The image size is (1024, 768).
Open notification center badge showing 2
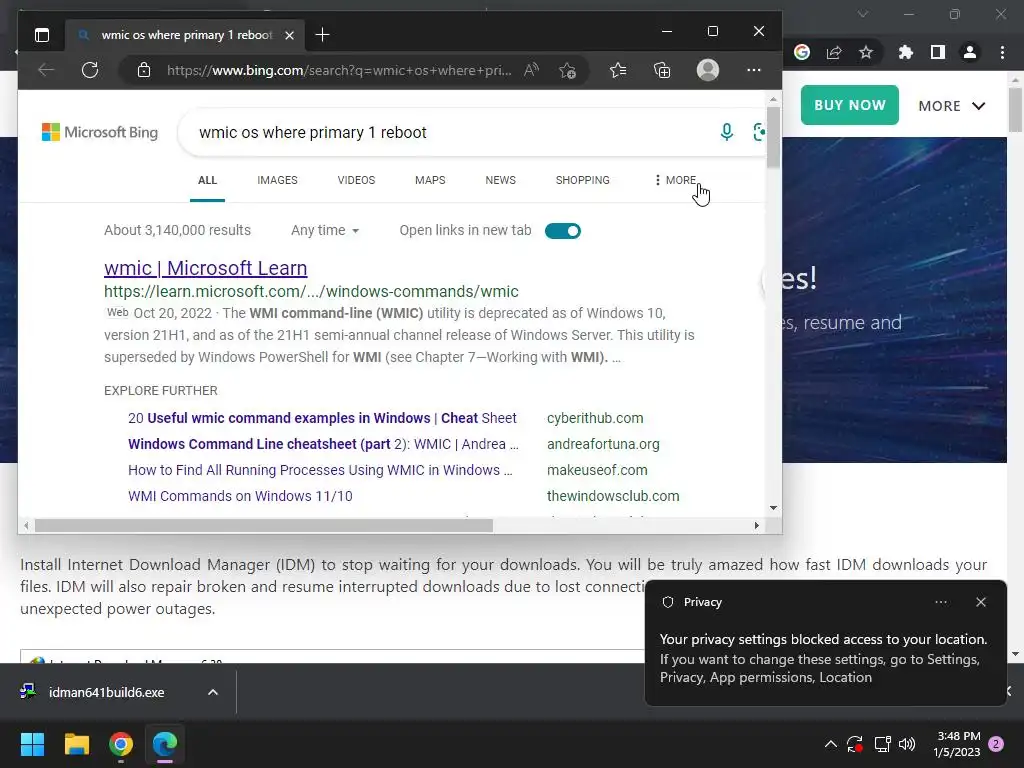tap(997, 744)
